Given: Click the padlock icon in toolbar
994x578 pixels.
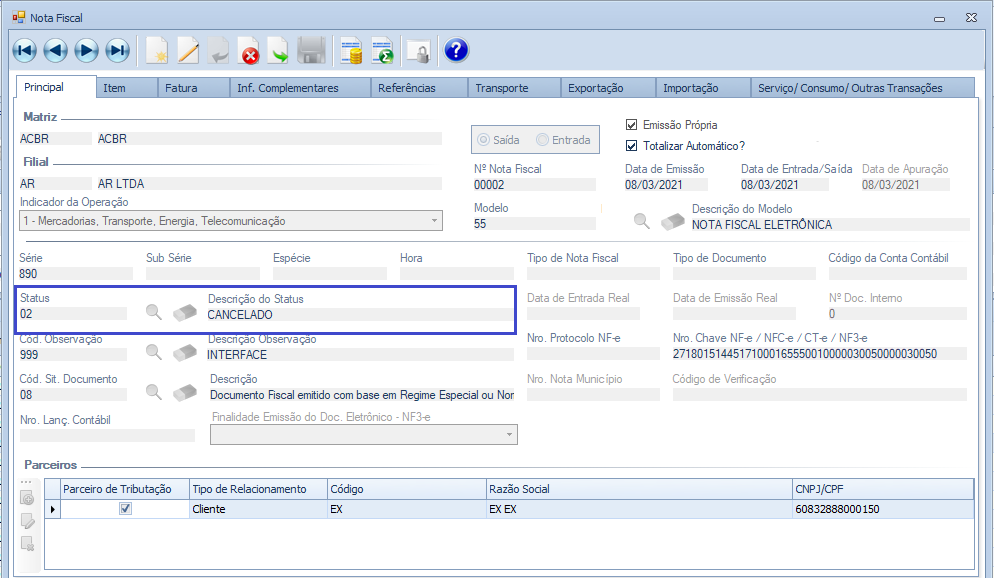Looking at the screenshot, I should pyautogui.click(x=417, y=51).
